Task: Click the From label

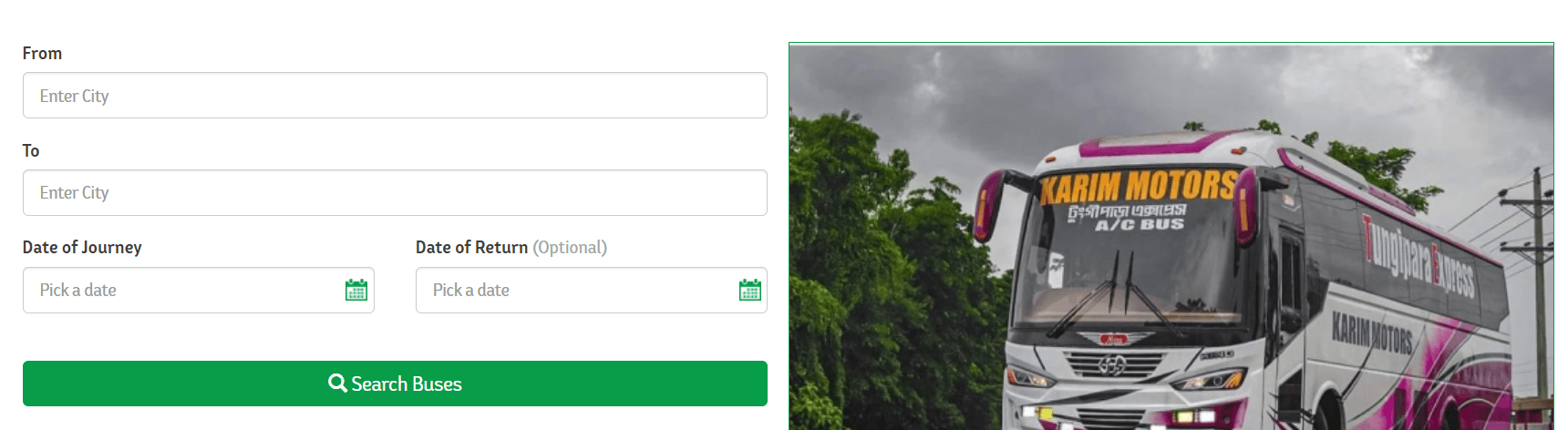Action: coord(42,53)
